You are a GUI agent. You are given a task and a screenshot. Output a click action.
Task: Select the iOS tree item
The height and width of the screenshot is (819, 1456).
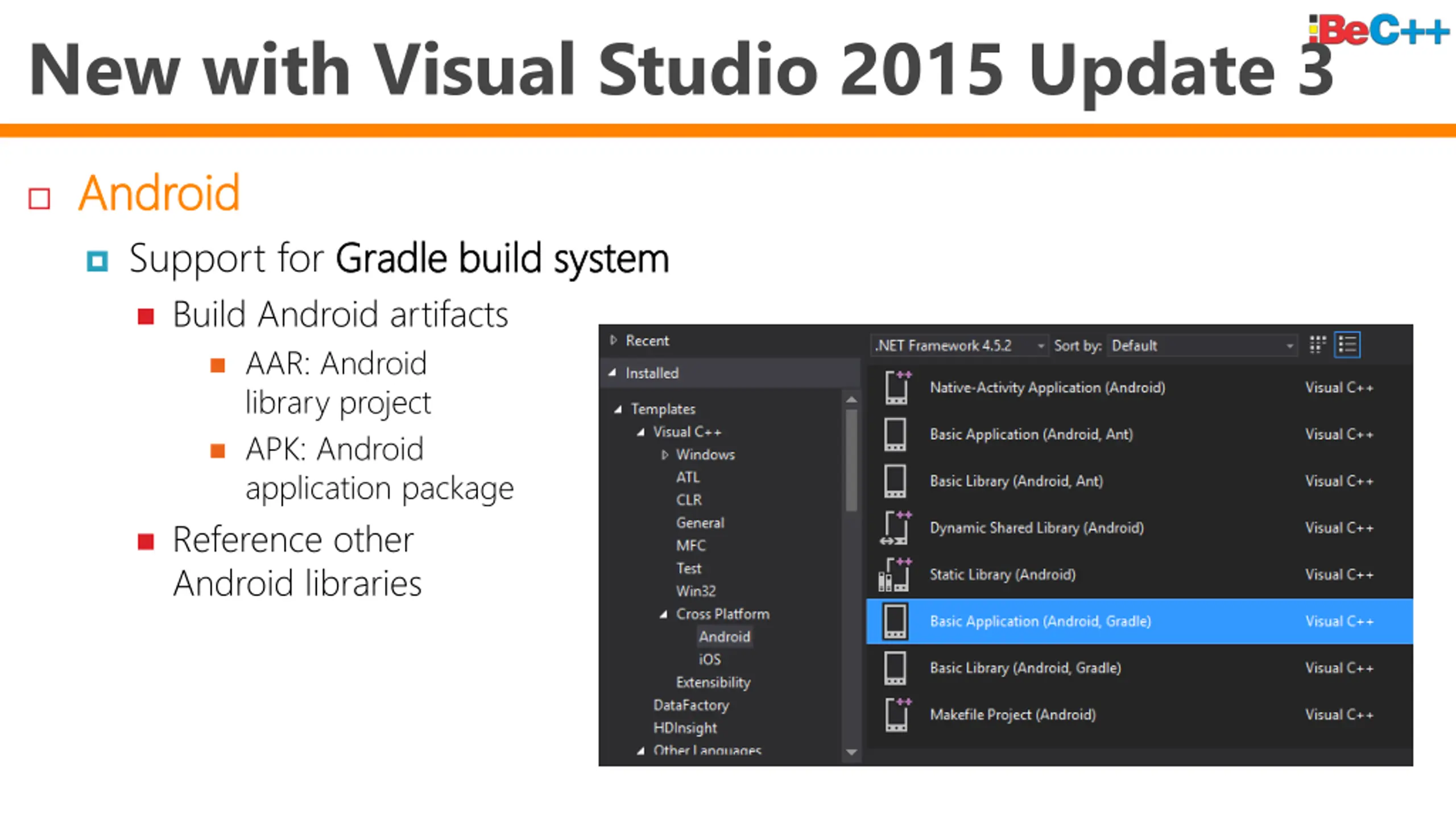click(x=710, y=659)
